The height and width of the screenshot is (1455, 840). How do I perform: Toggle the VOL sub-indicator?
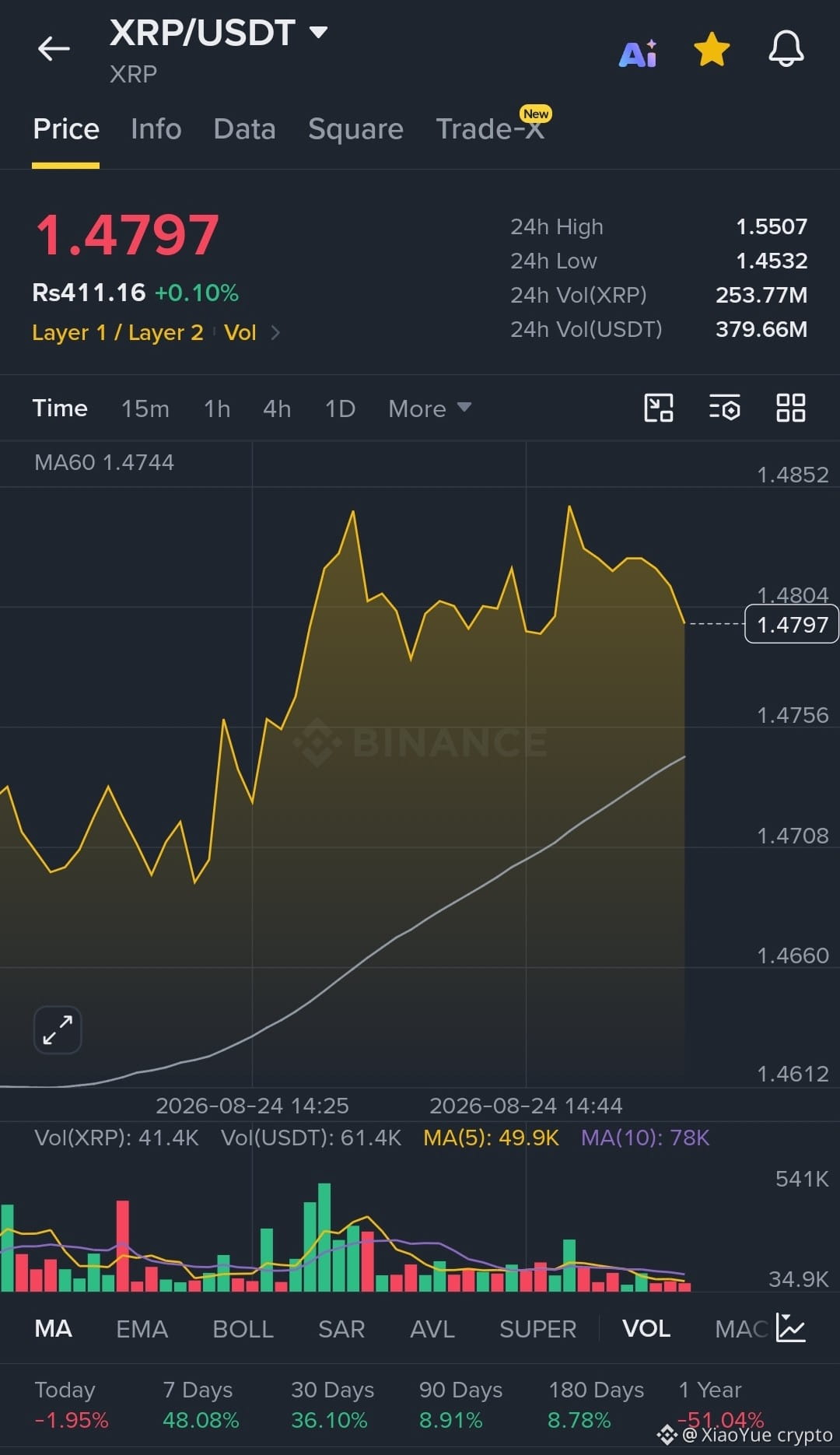tap(646, 1329)
